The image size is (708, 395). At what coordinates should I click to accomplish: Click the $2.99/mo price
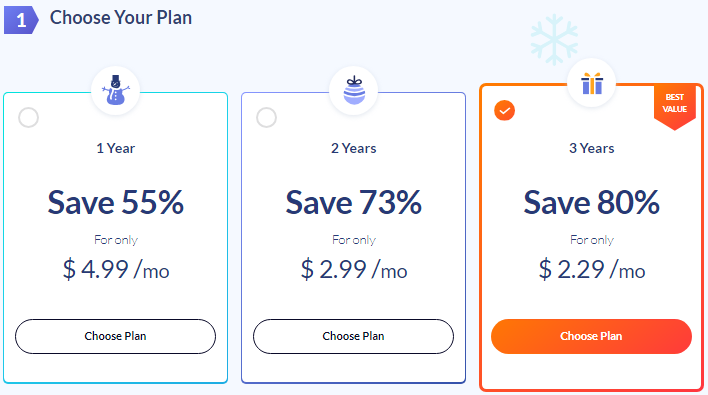[354, 270]
